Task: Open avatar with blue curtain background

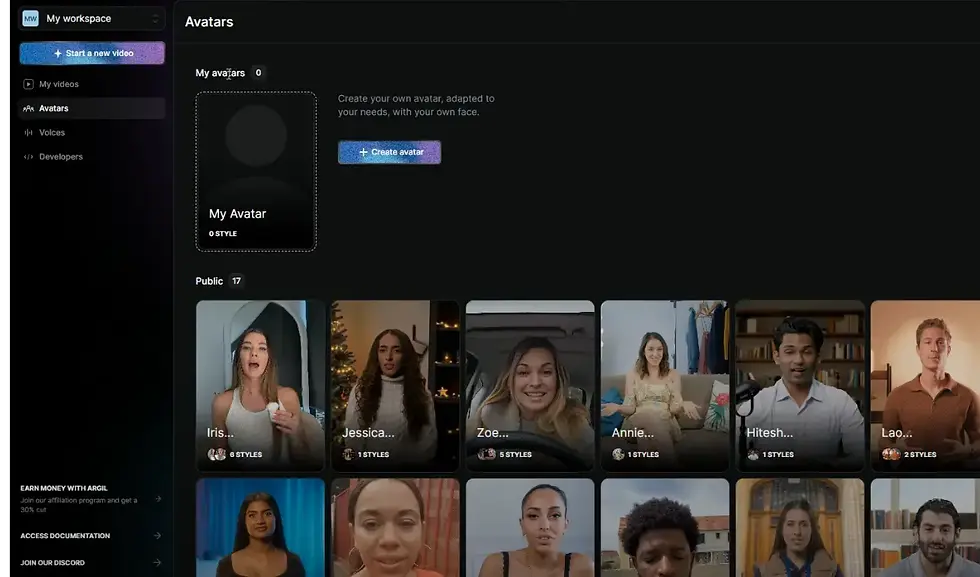Action: (261, 528)
